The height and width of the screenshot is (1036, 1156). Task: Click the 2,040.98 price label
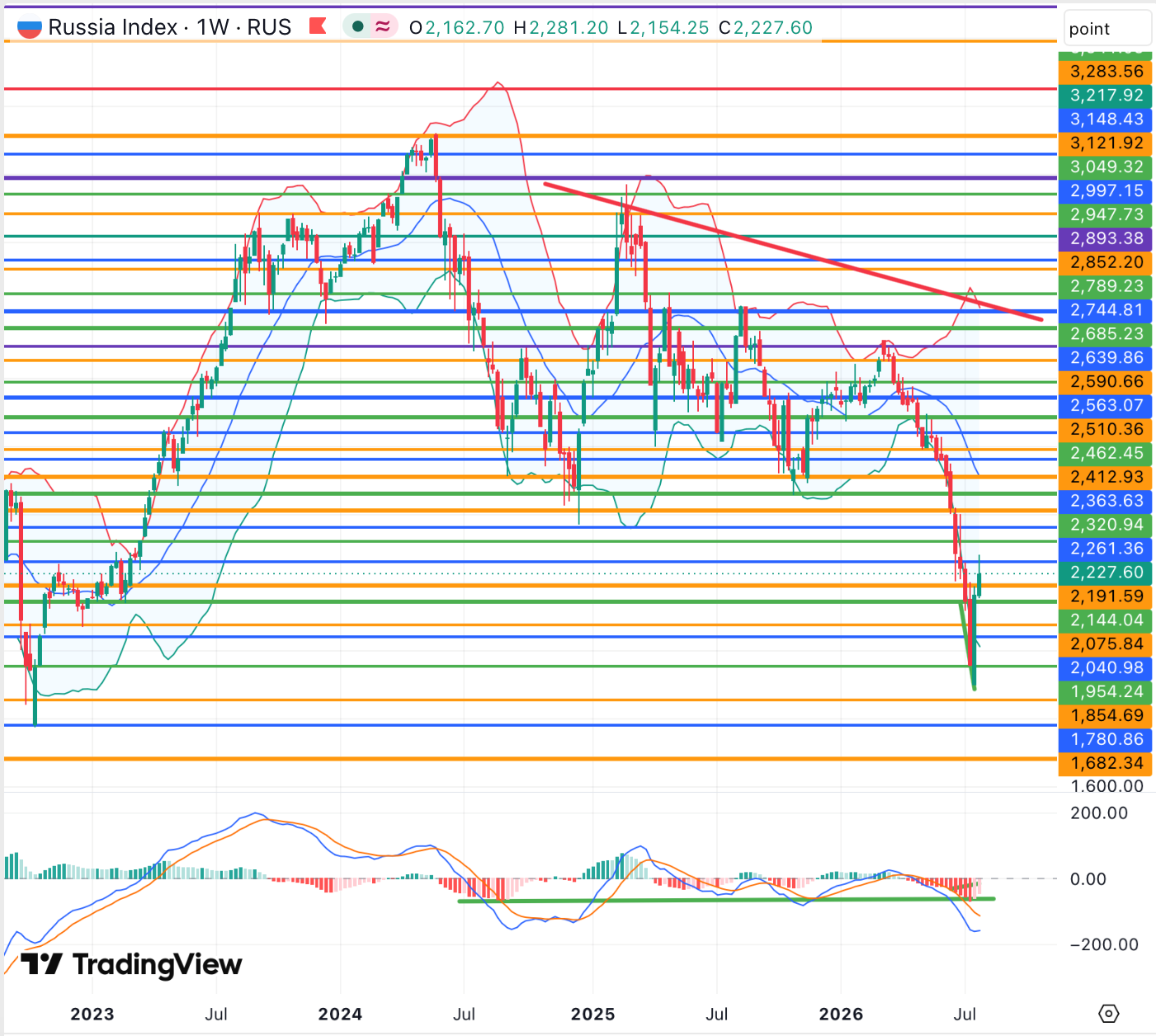pos(1106,668)
